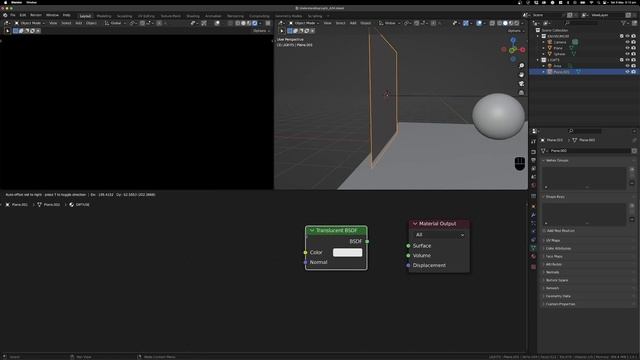
Task: Click the Select menu in left viewport header
Action: point(66,23)
